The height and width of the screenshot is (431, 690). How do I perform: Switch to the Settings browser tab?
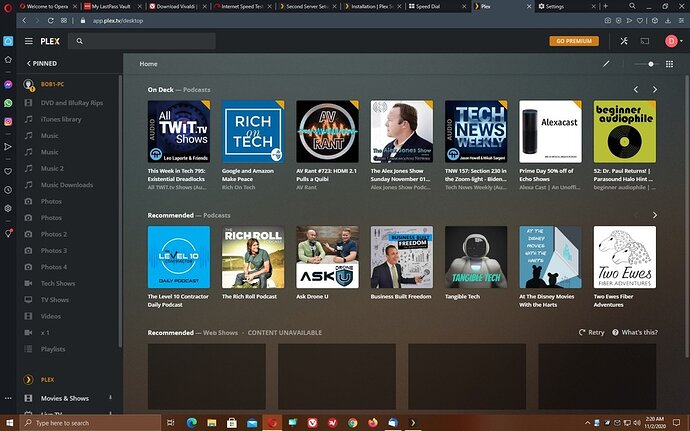[x=567, y=6]
